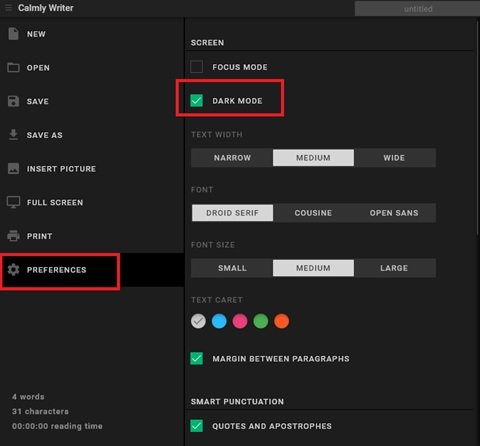Select INSERT PICTURE menu entry
The width and height of the screenshot is (480, 446).
(92, 169)
